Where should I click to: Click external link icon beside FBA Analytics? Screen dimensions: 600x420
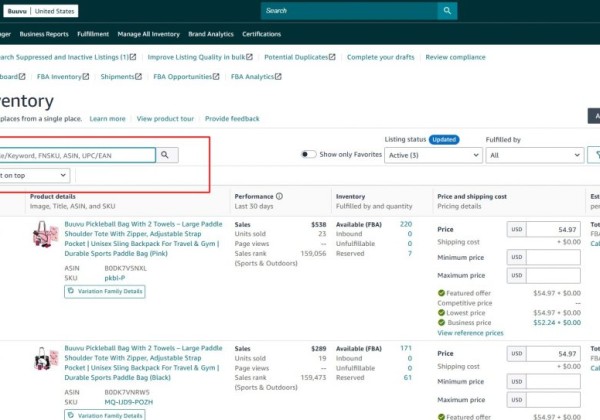(x=279, y=76)
